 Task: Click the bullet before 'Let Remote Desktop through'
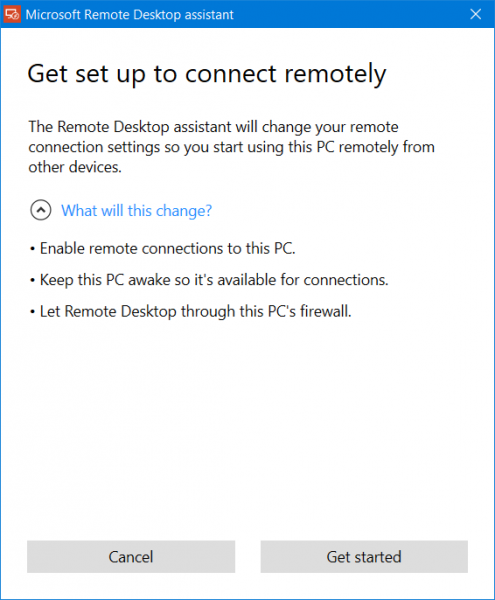pos(33,312)
